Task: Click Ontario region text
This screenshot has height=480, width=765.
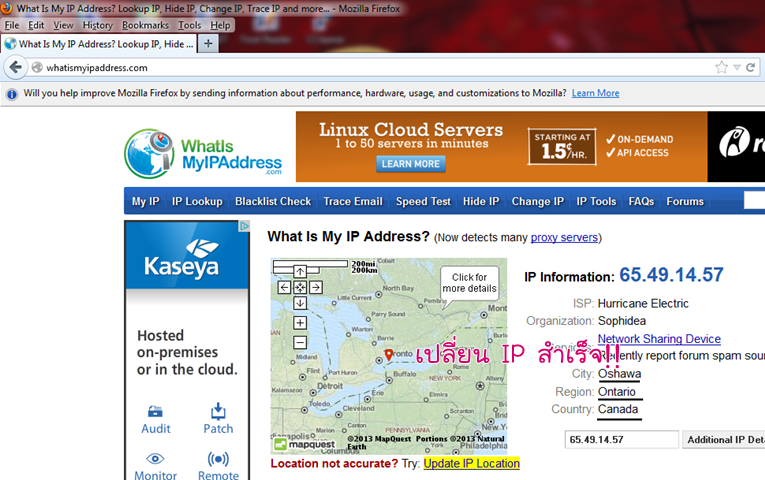Action: tap(617, 392)
